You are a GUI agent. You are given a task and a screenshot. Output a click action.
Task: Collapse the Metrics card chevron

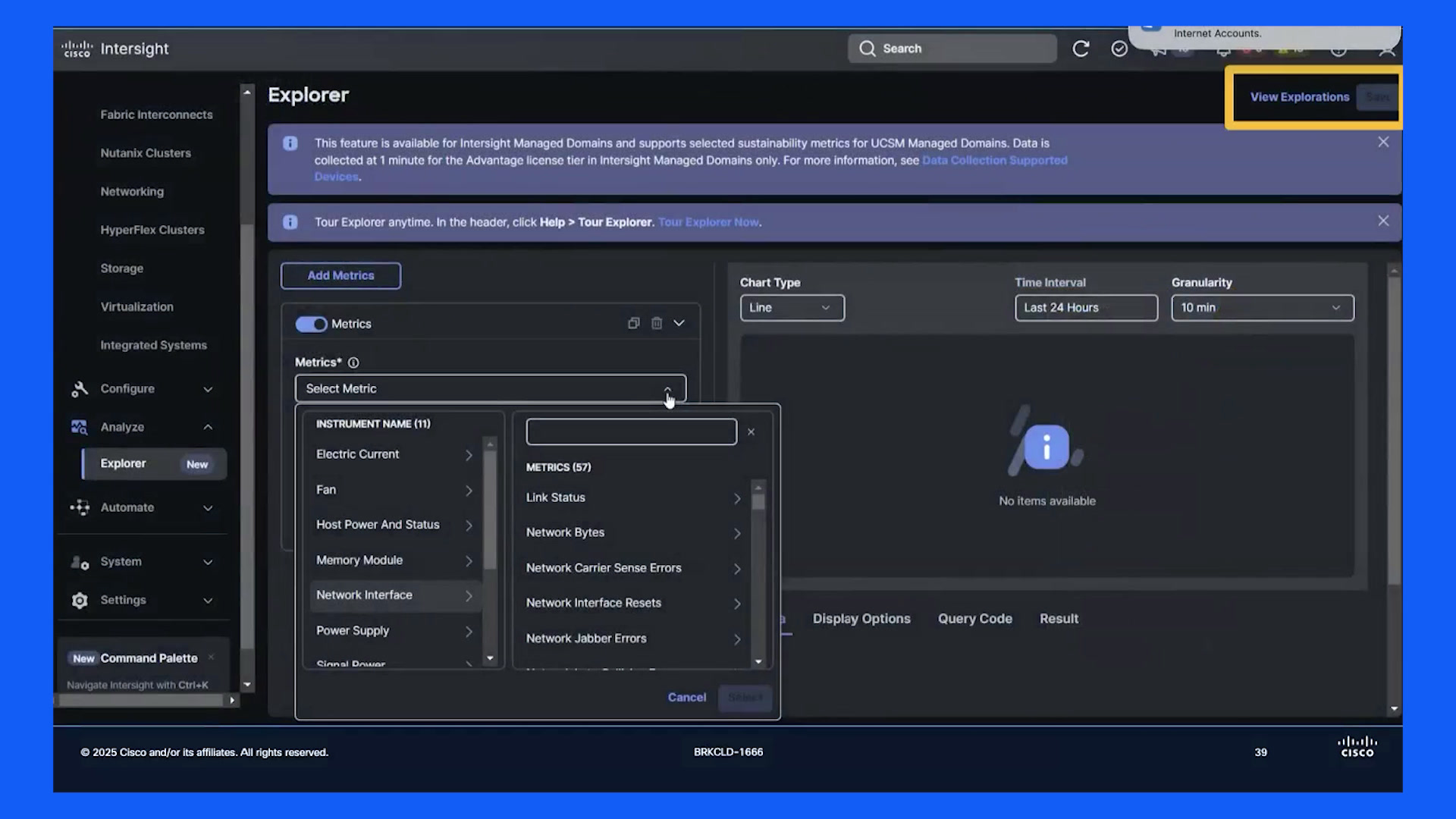click(x=679, y=324)
